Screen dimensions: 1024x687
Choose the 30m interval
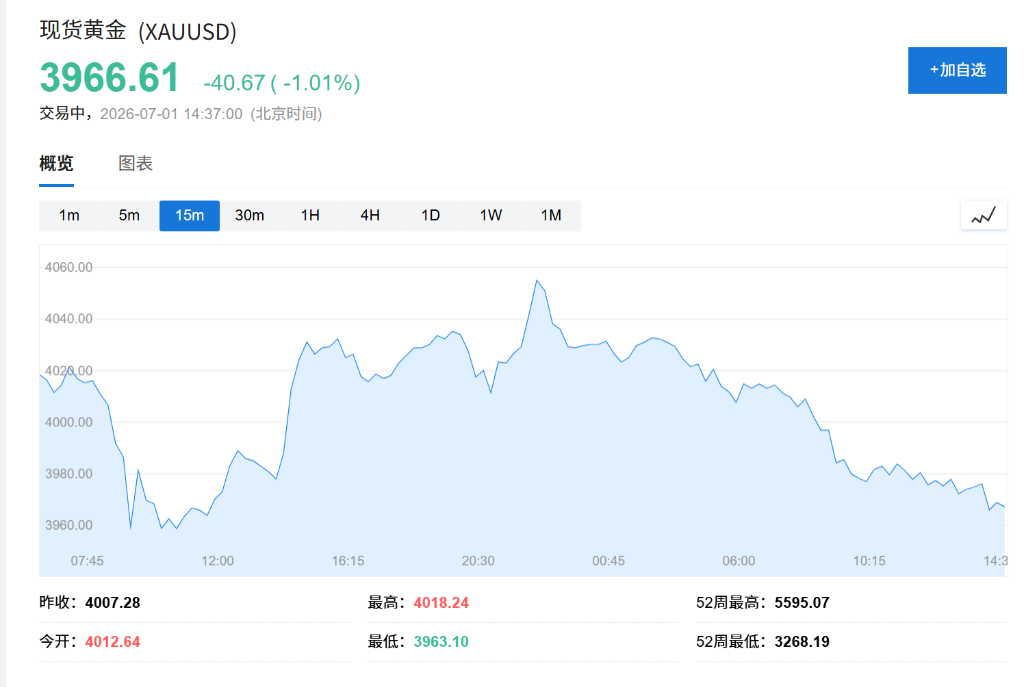click(x=249, y=216)
